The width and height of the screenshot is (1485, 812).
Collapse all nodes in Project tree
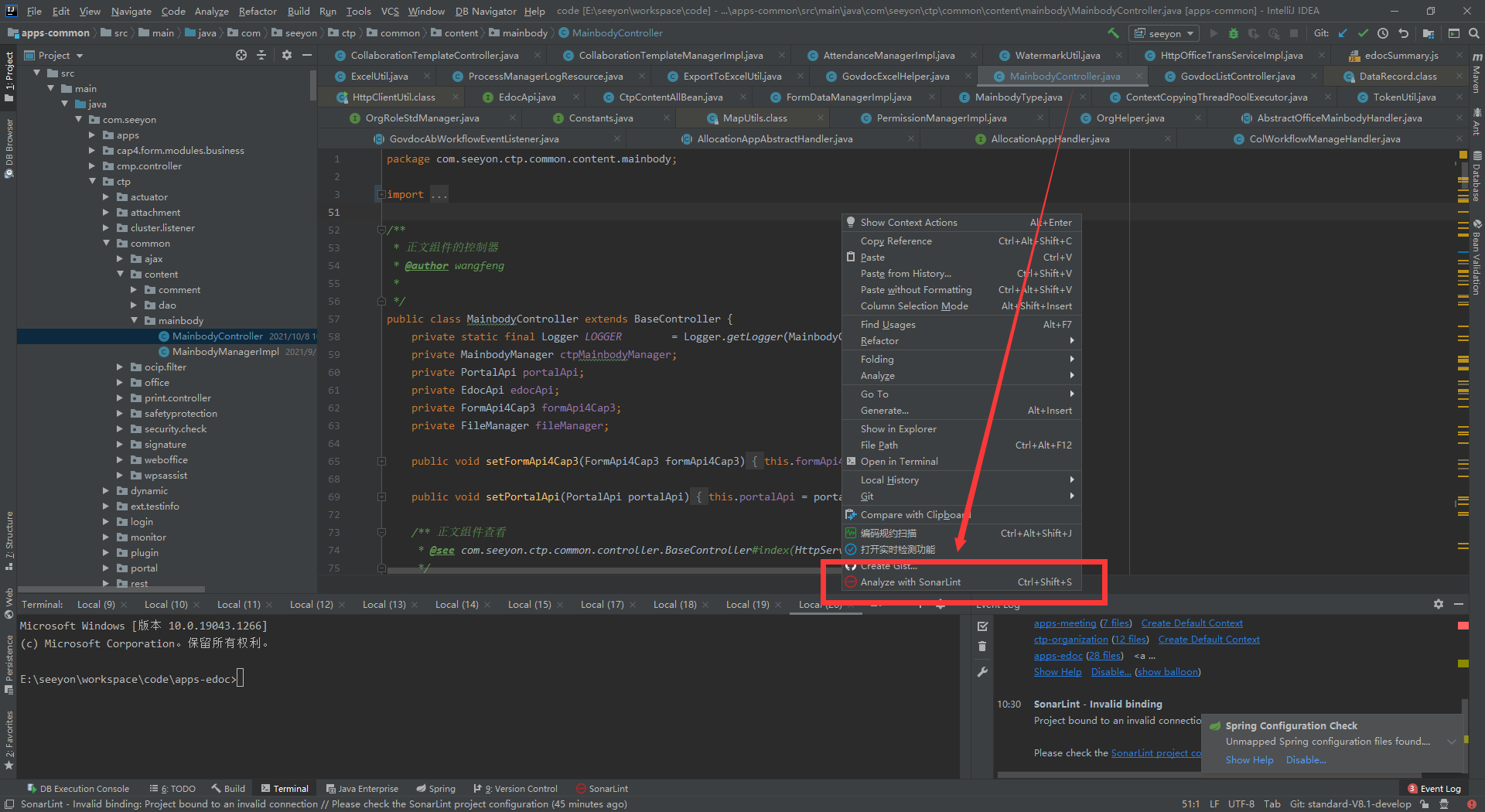coord(261,55)
